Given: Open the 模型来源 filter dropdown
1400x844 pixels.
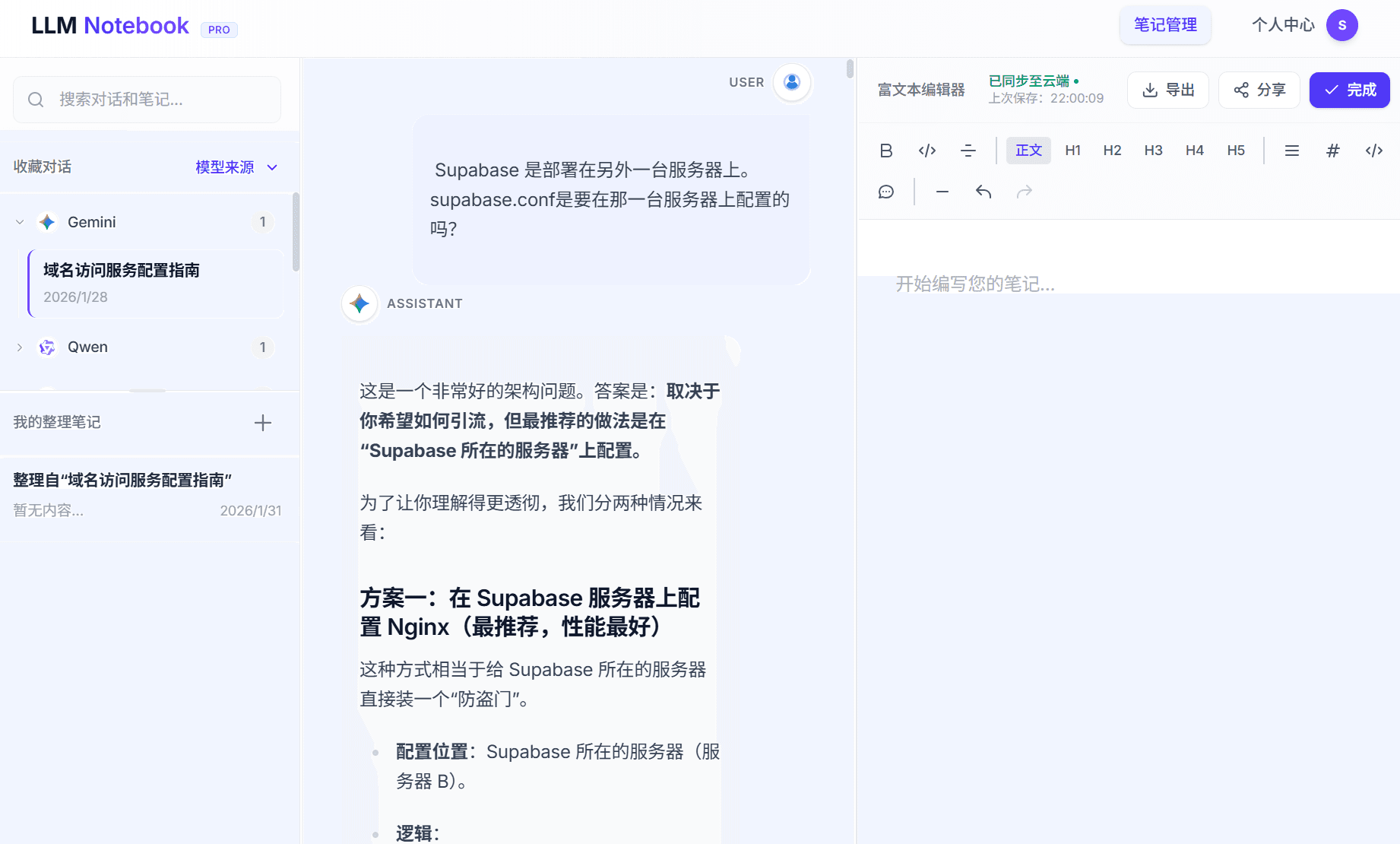Looking at the screenshot, I should pos(236,167).
